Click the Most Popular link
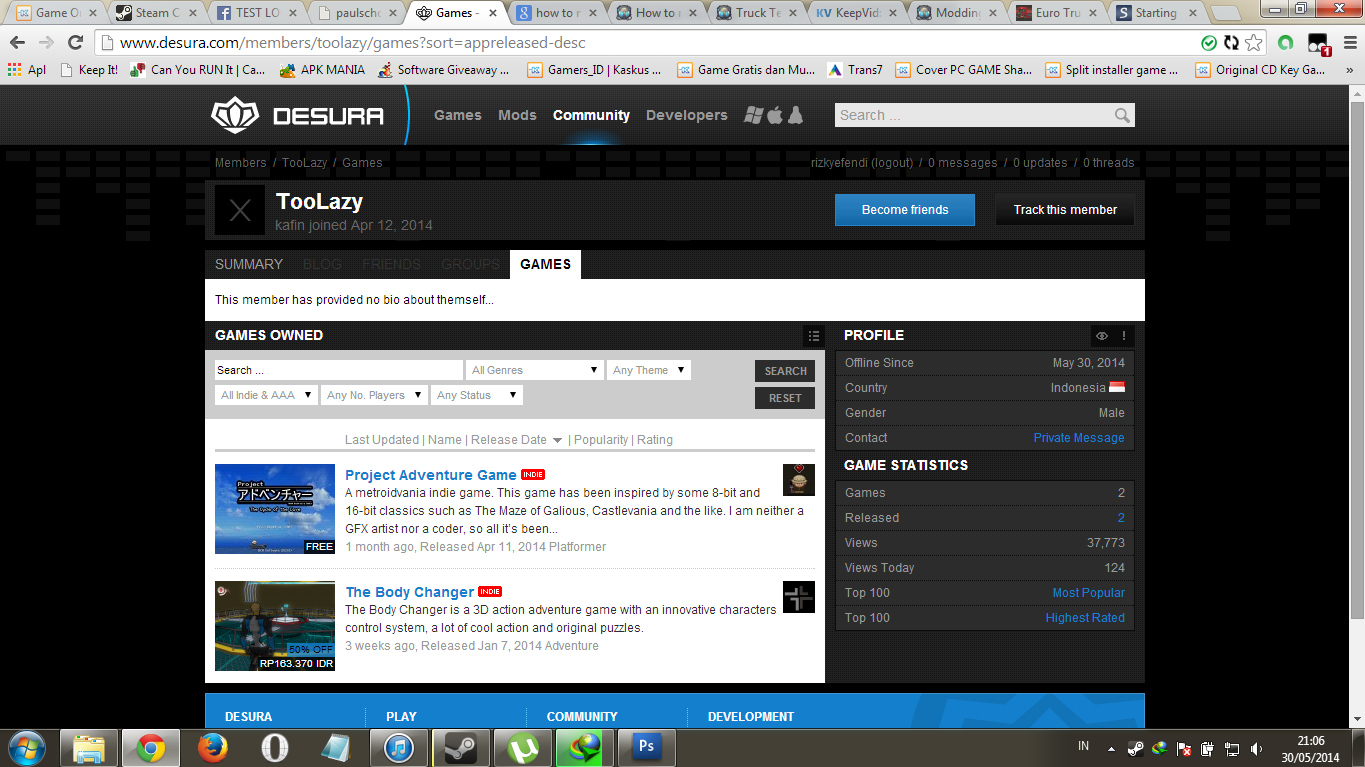Image resolution: width=1365 pixels, height=767 pixels. (x=1088, y=593)
